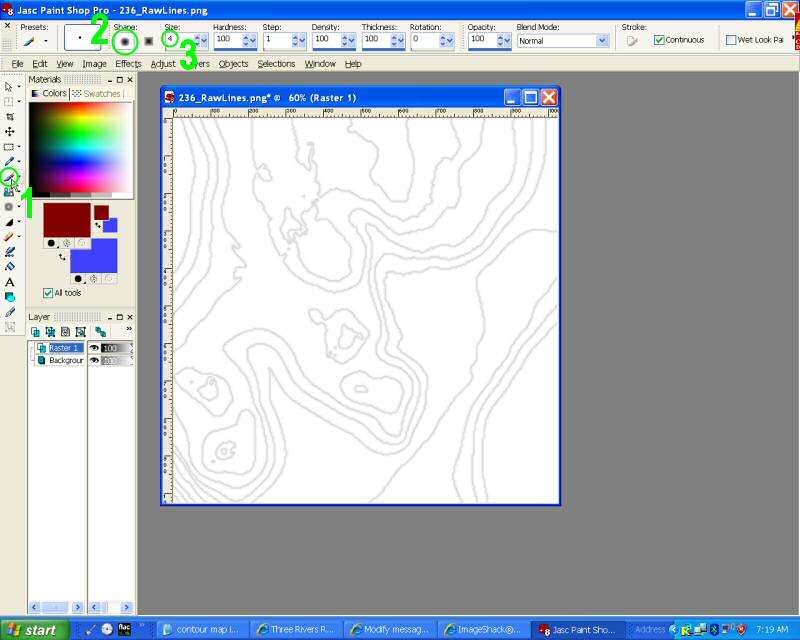Click the New Raster Layer icon
Viewport: 800px width, 640px height.
coord(35,331)
